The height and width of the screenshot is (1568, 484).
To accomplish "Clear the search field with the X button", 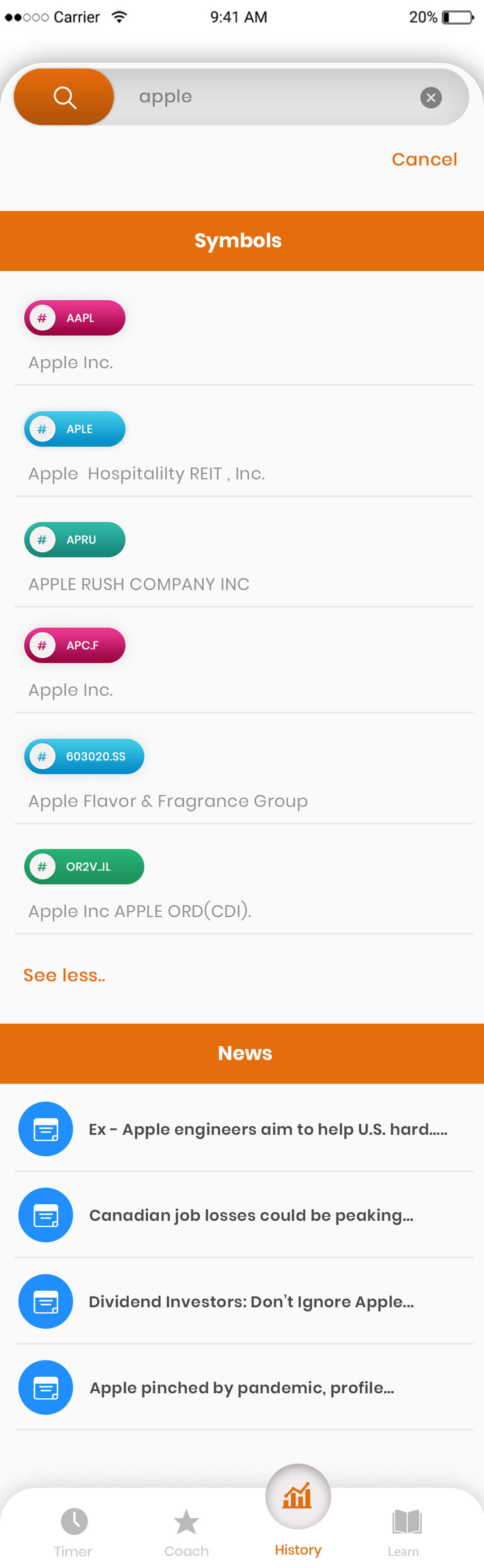I will [431, 97].
